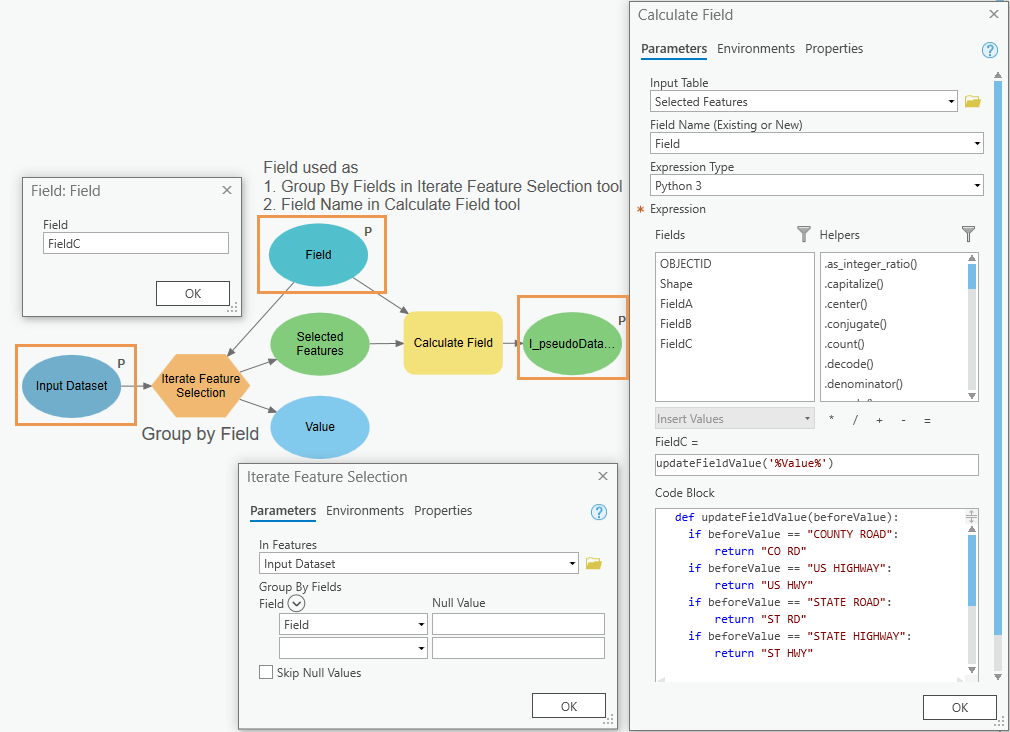Confirm the Field: Field dialog OK
Image resolution: width=1010 pixels, height=732 pixels.
pyautogui.click(x=193, y=293)
